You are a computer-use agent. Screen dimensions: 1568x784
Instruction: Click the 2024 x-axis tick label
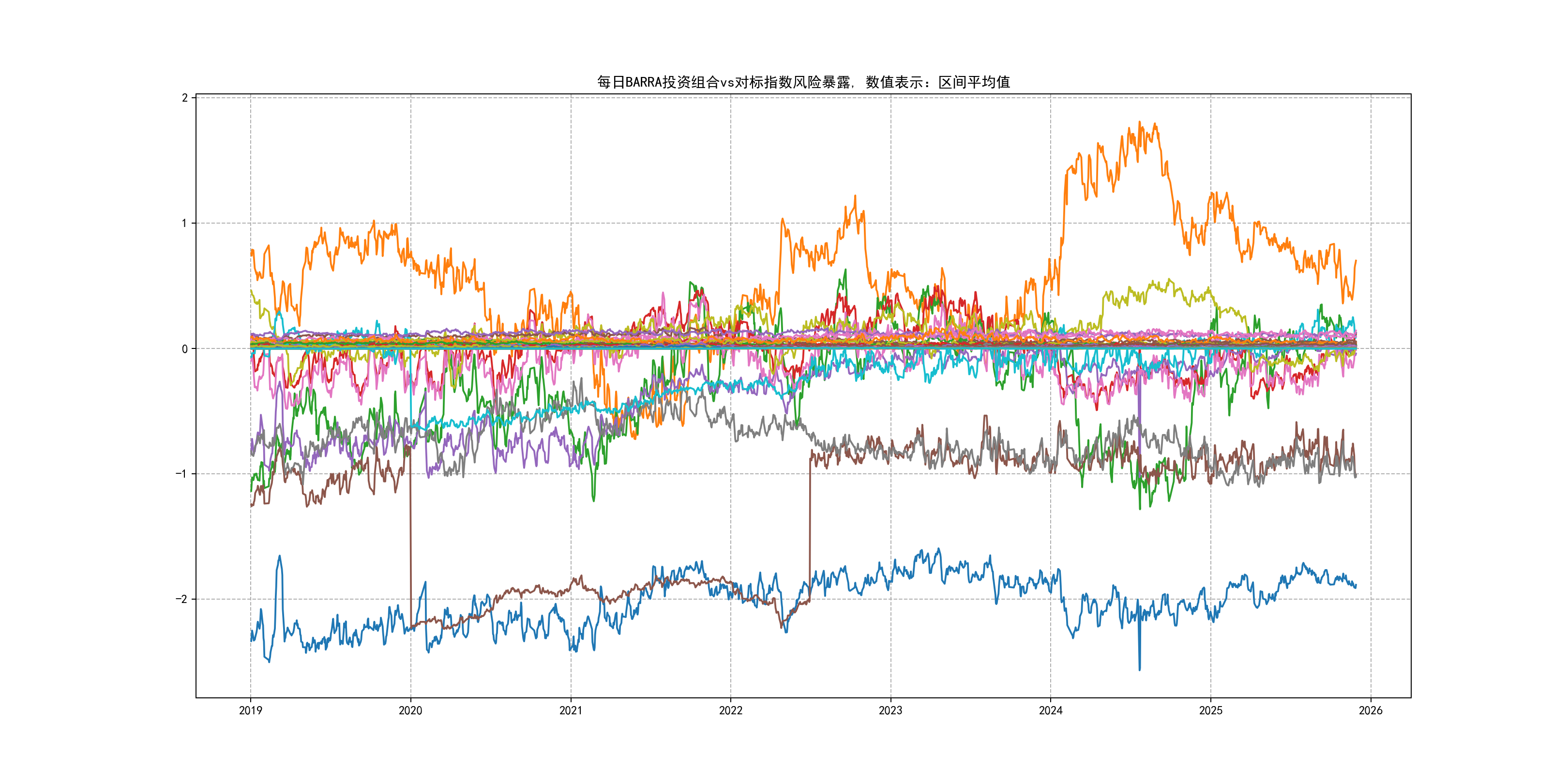(1051, 710)
